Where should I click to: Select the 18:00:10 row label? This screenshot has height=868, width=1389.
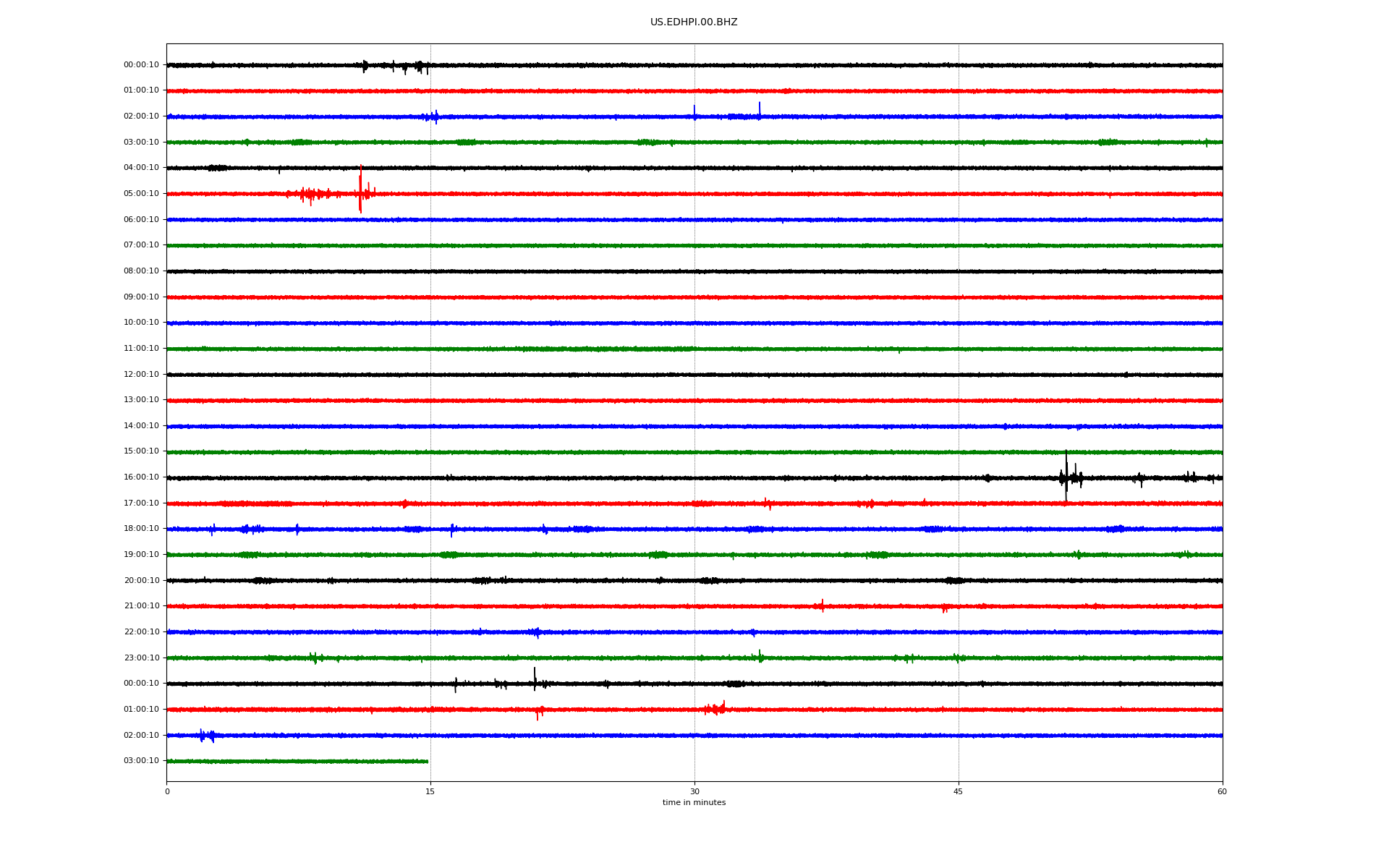(x=141, y=529)
